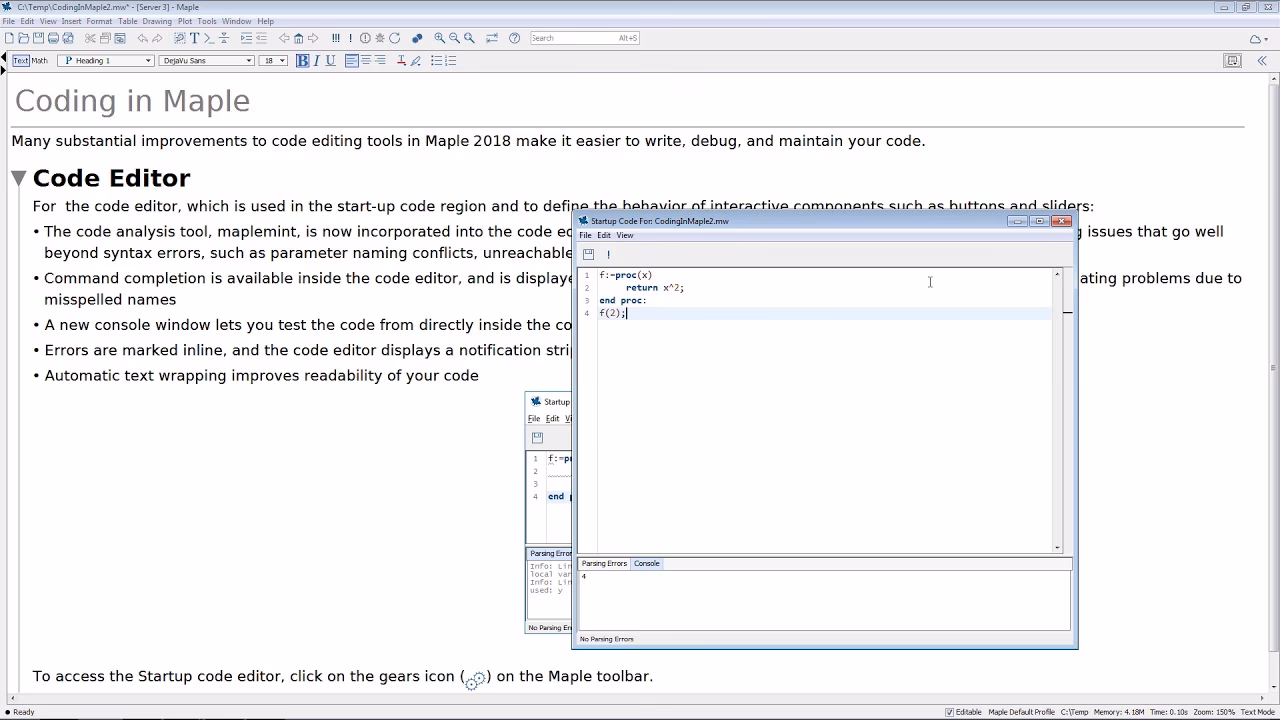Run startup code with editor exclamation icon
Viewport: 1280px width, 720px height.
pos(608,254)
